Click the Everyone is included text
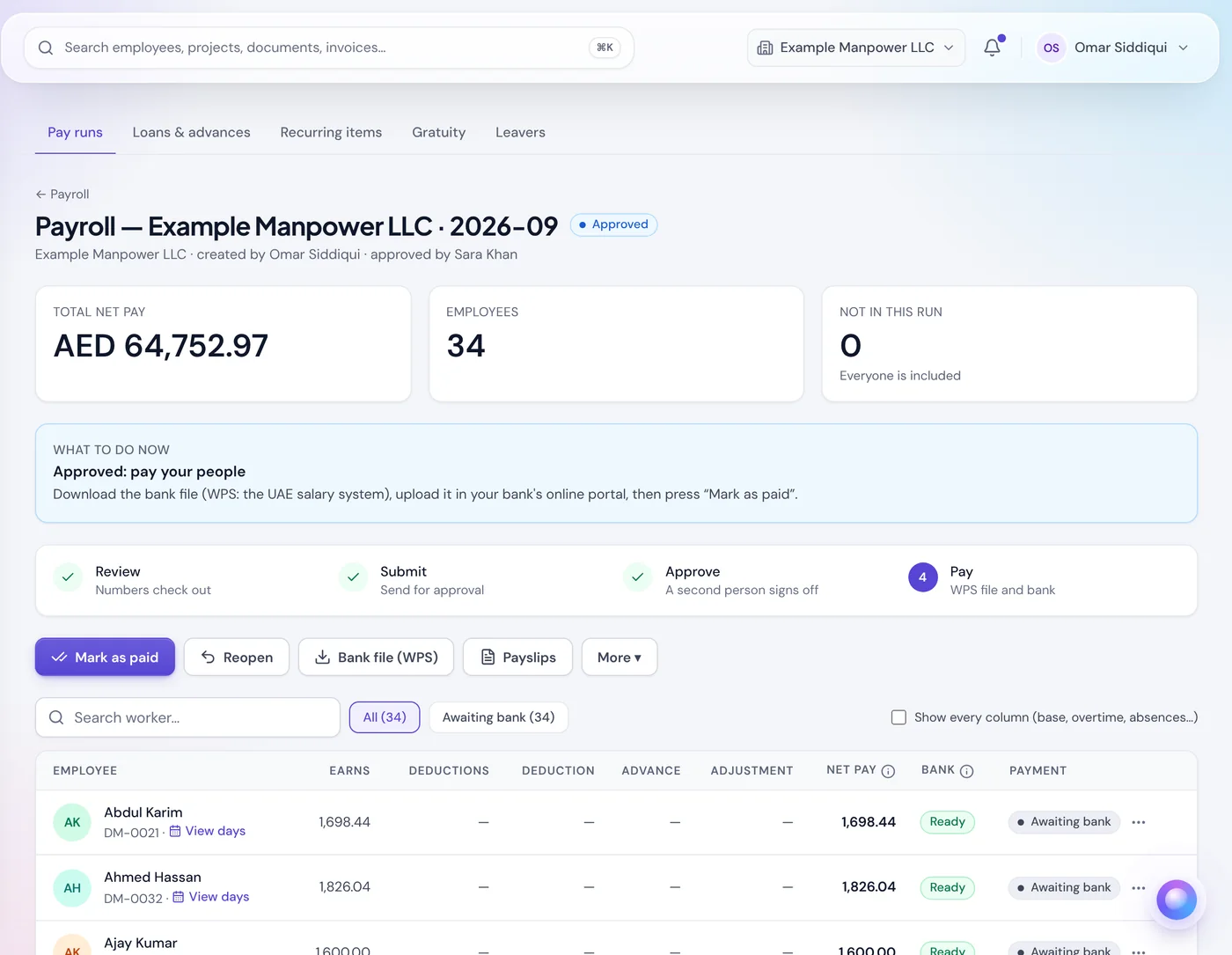 click(x=900, y=376)
